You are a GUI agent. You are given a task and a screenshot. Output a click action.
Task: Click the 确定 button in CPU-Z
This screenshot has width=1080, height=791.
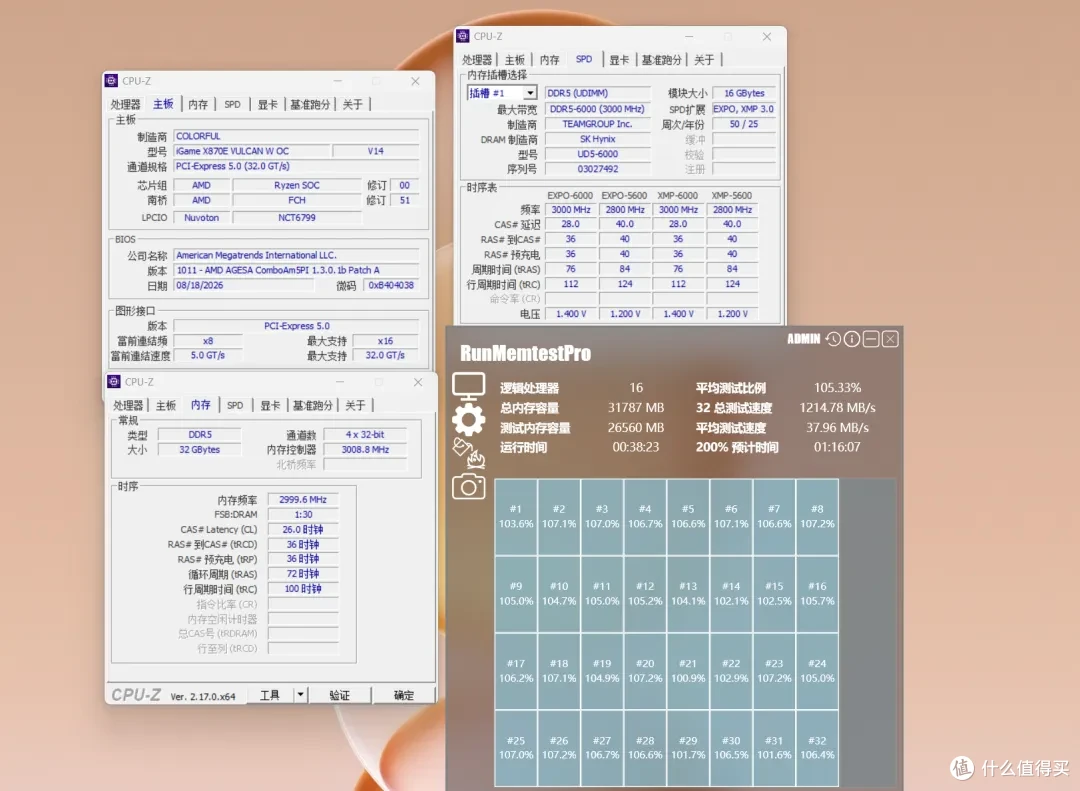click(x=404, y=695)
